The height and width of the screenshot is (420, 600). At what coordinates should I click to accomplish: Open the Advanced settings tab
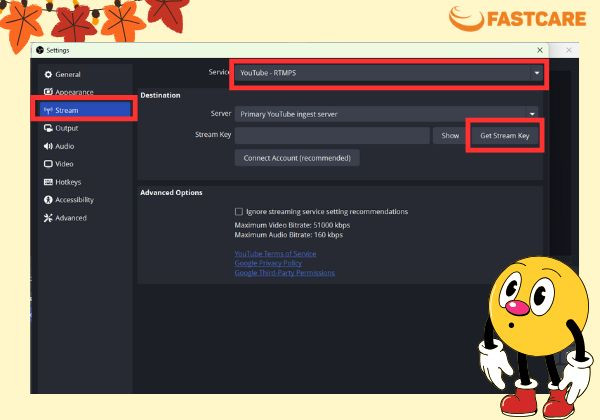(85, 218)
